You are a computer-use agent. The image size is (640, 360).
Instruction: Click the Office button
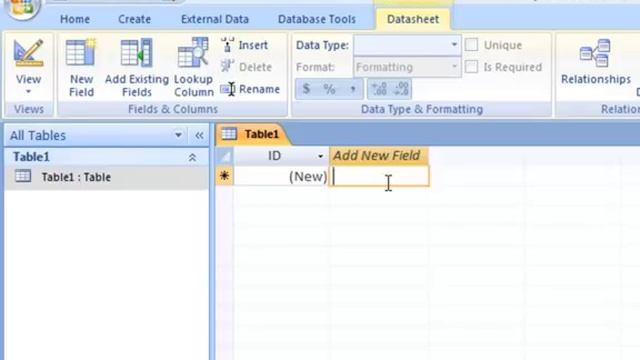pos(22,7)
